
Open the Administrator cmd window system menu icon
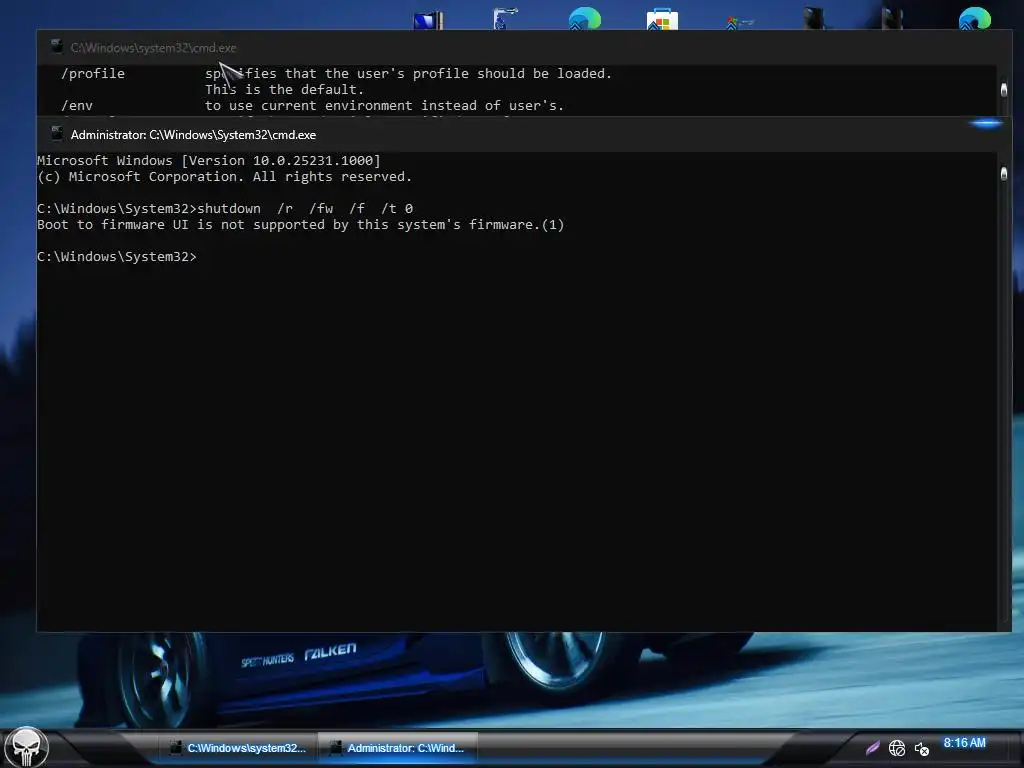(57, 134)
